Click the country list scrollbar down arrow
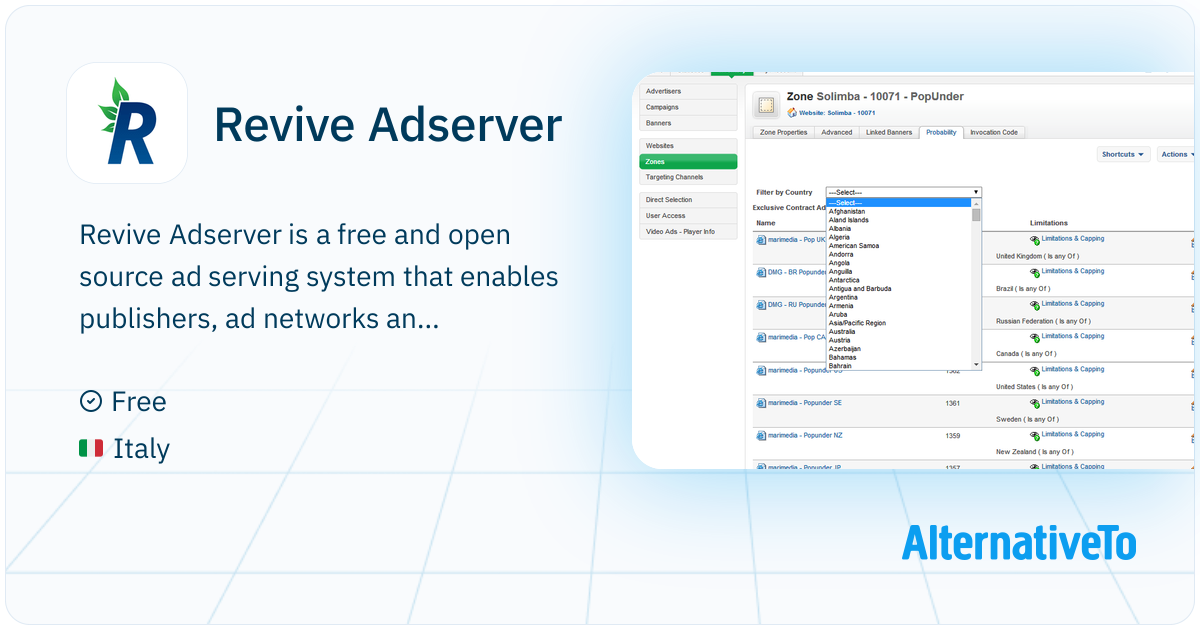 pos(976,365)
